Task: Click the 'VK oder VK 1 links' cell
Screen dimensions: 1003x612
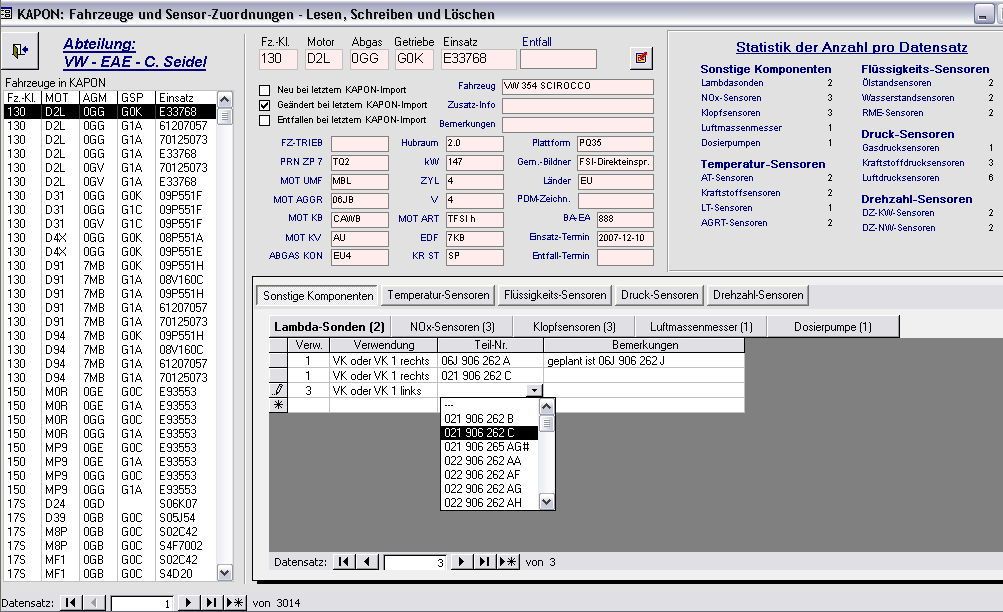Action: tap(383, 390)
